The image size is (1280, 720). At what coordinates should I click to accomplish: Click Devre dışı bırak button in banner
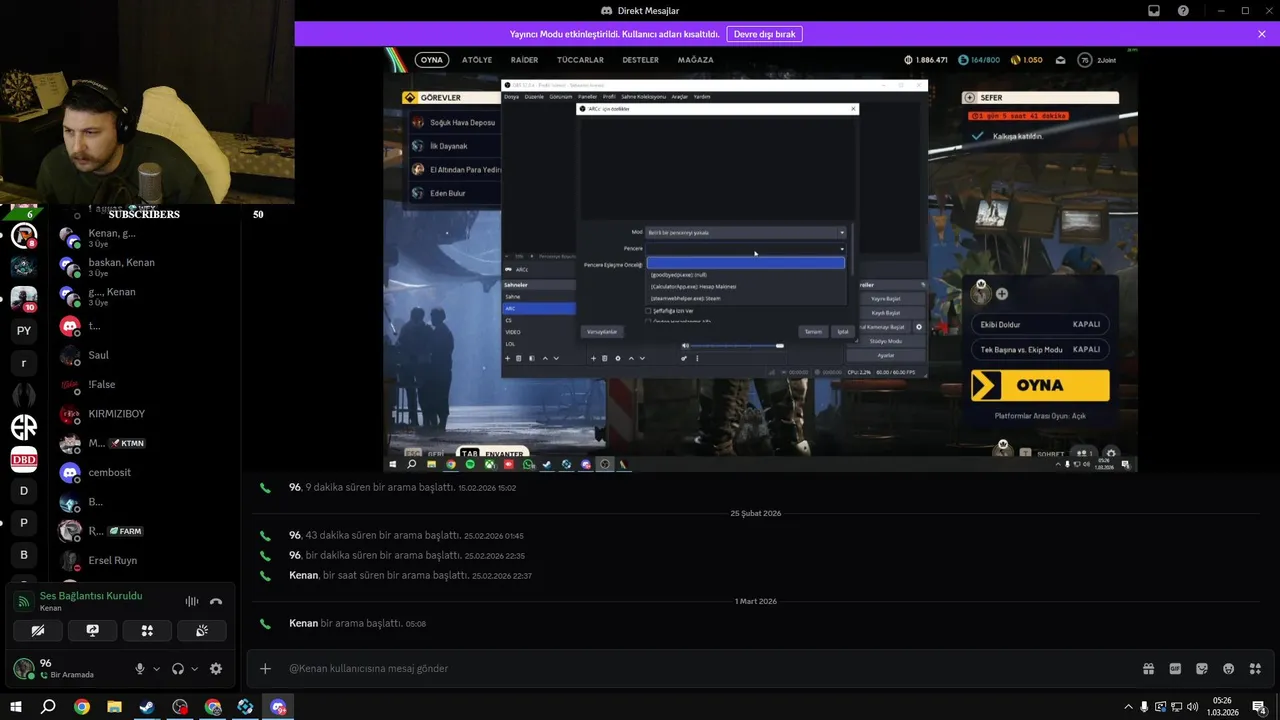764,34
